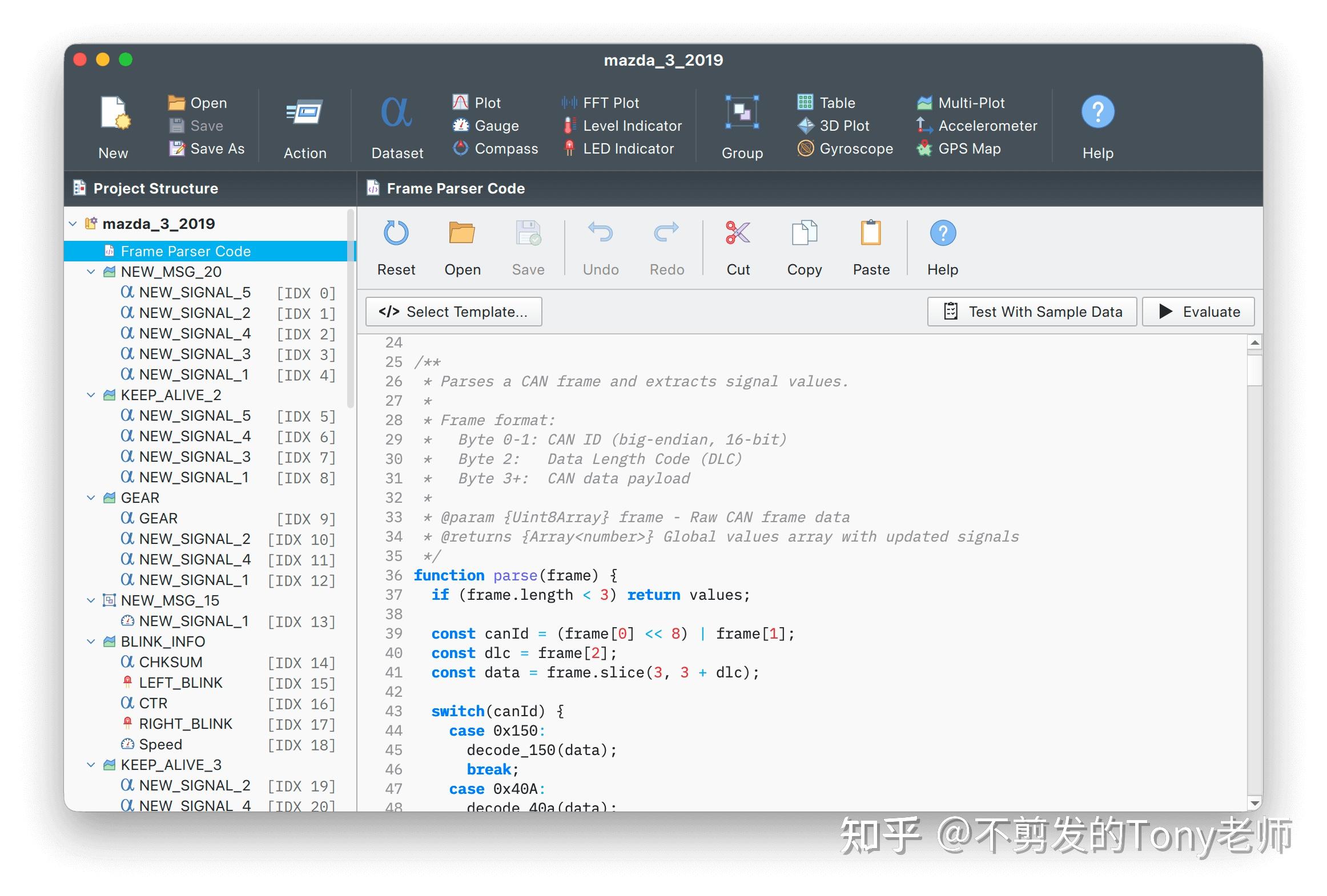The width and height of the screenshot is (1327, 896).
Task: Open the Select Template menu
Action: pos(453,312)
